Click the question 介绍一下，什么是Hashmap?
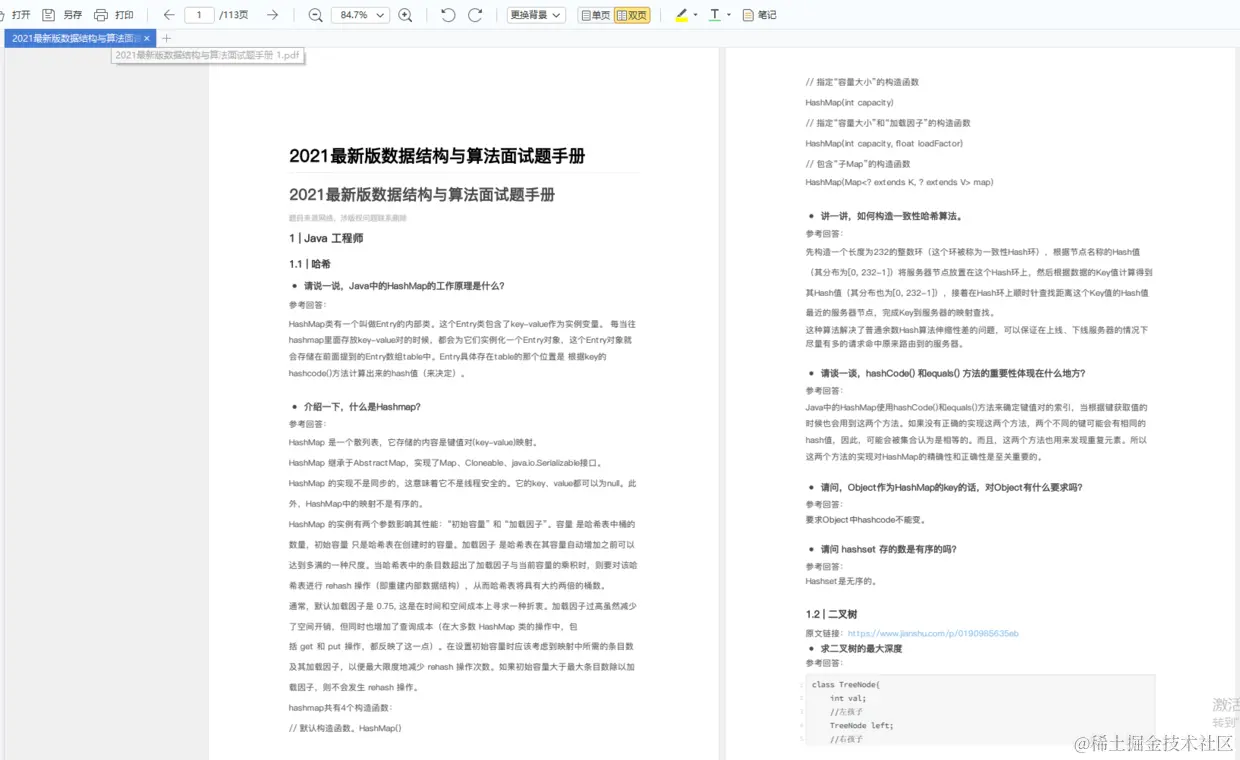This screenshot has height=760, width=1240. [x=362, y=407]
